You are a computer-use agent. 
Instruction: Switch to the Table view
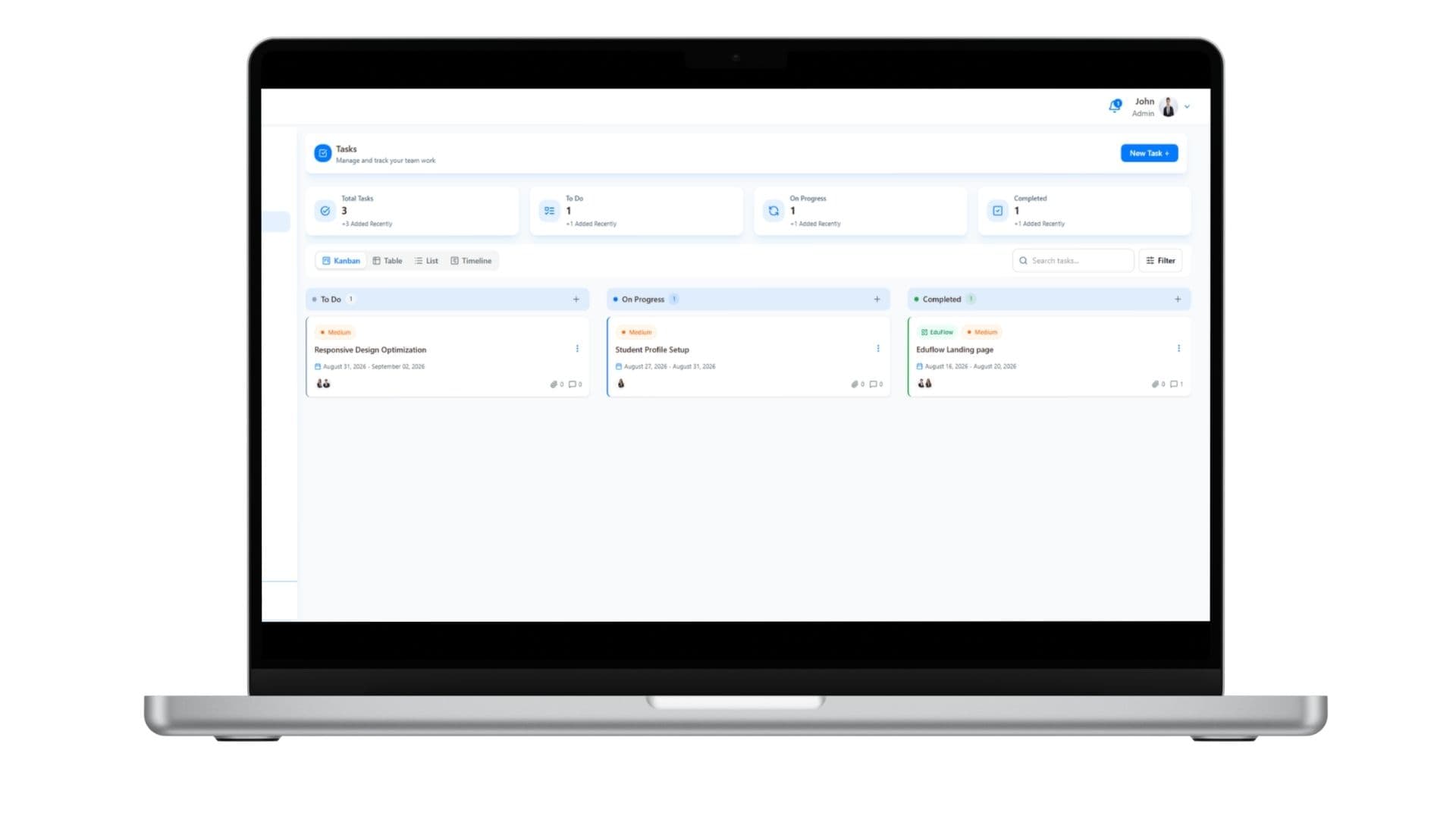pyautogui.click(x=388, y=261)
